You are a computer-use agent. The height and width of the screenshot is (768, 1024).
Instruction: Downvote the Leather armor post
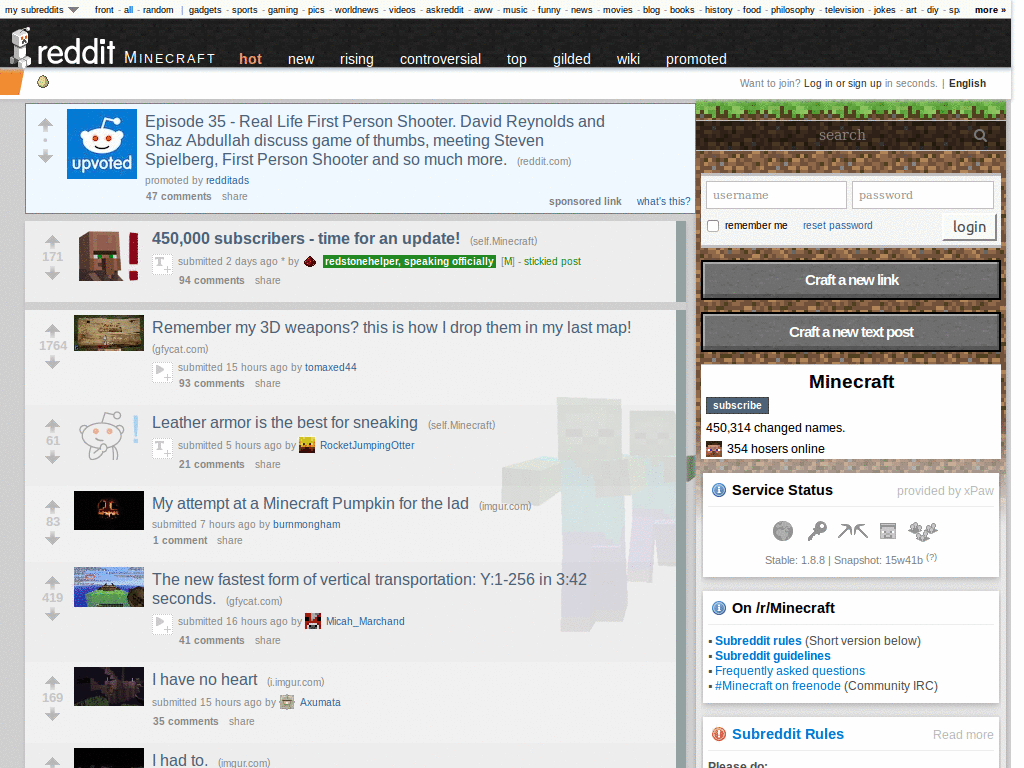coord(52,457)
